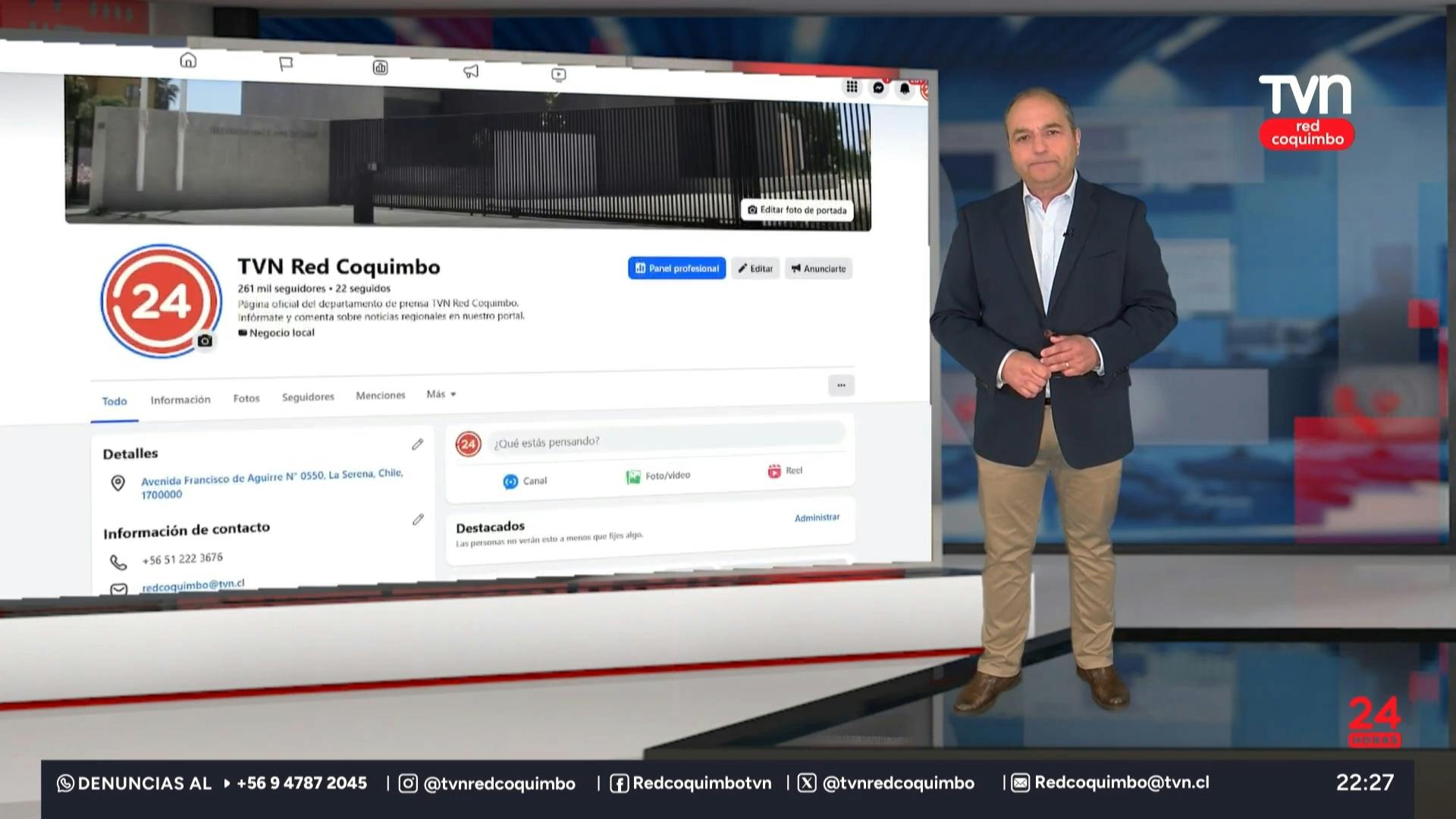The width and height of the screenshot is (1456, 819).
Task: Open the Pages flag icon
Action: pyautogui.click(x=286, y=64)
